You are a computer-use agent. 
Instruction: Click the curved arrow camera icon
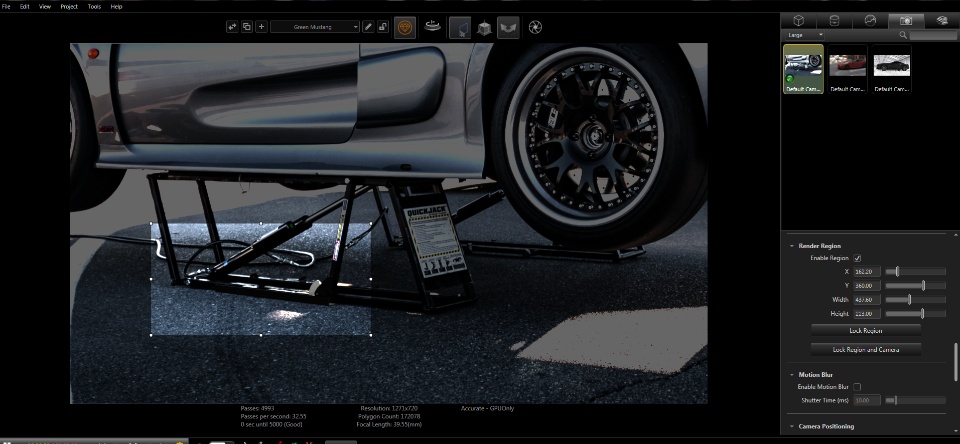click(508, 28)
